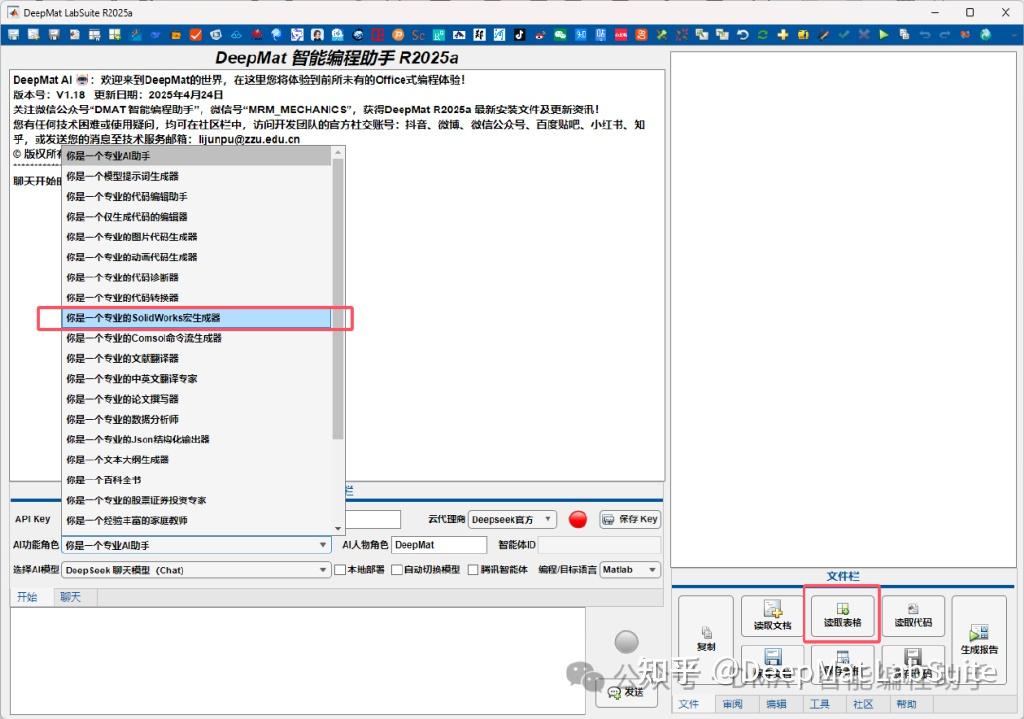Click the 读取文档 button
Screen dimensions: 1024x719
773,616
